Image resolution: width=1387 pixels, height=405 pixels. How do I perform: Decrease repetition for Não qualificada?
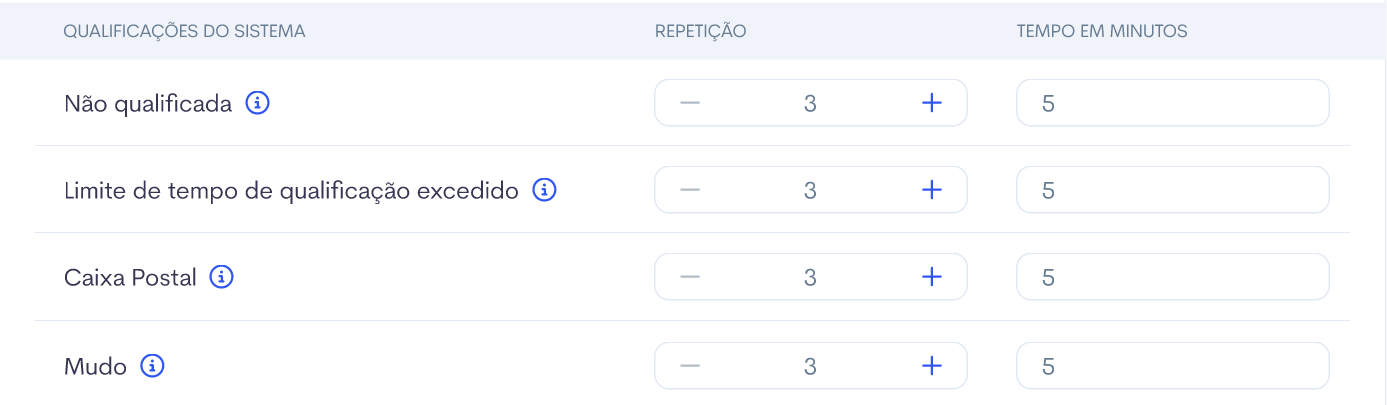690,103
